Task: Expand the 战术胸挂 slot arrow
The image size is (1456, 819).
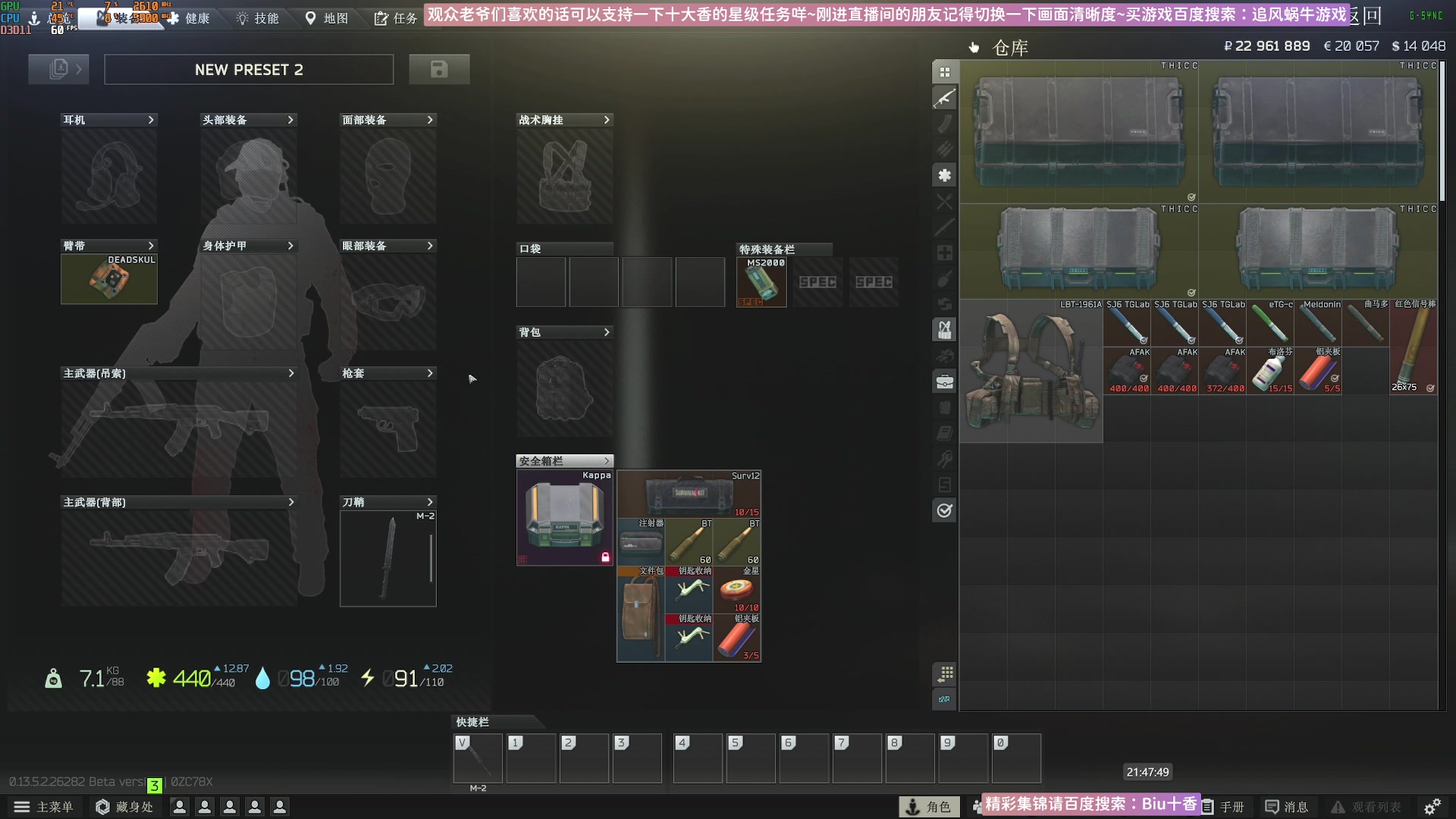Action: coord(607,120)
